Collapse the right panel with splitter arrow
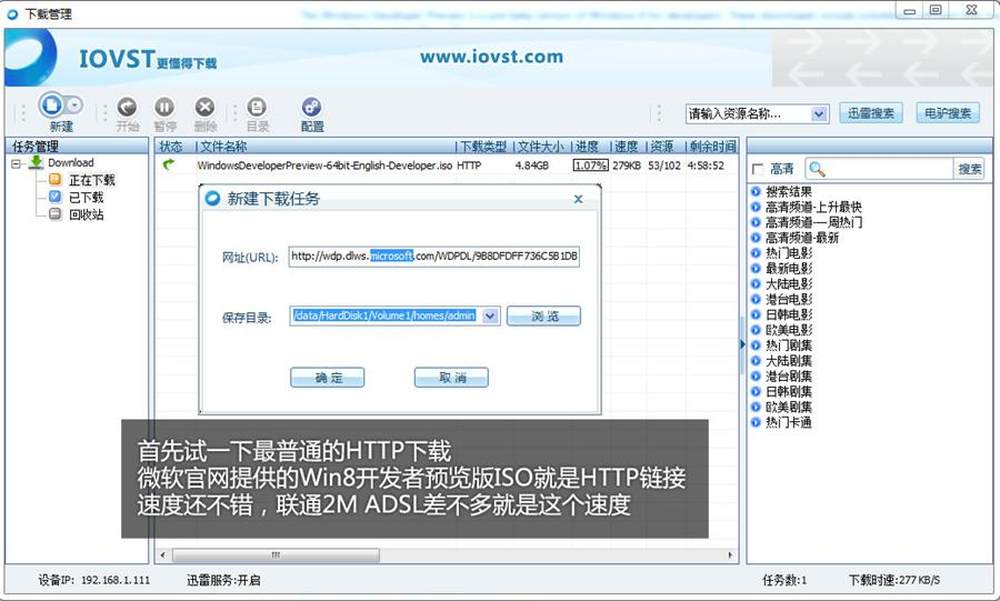 (x=742, y=345)
